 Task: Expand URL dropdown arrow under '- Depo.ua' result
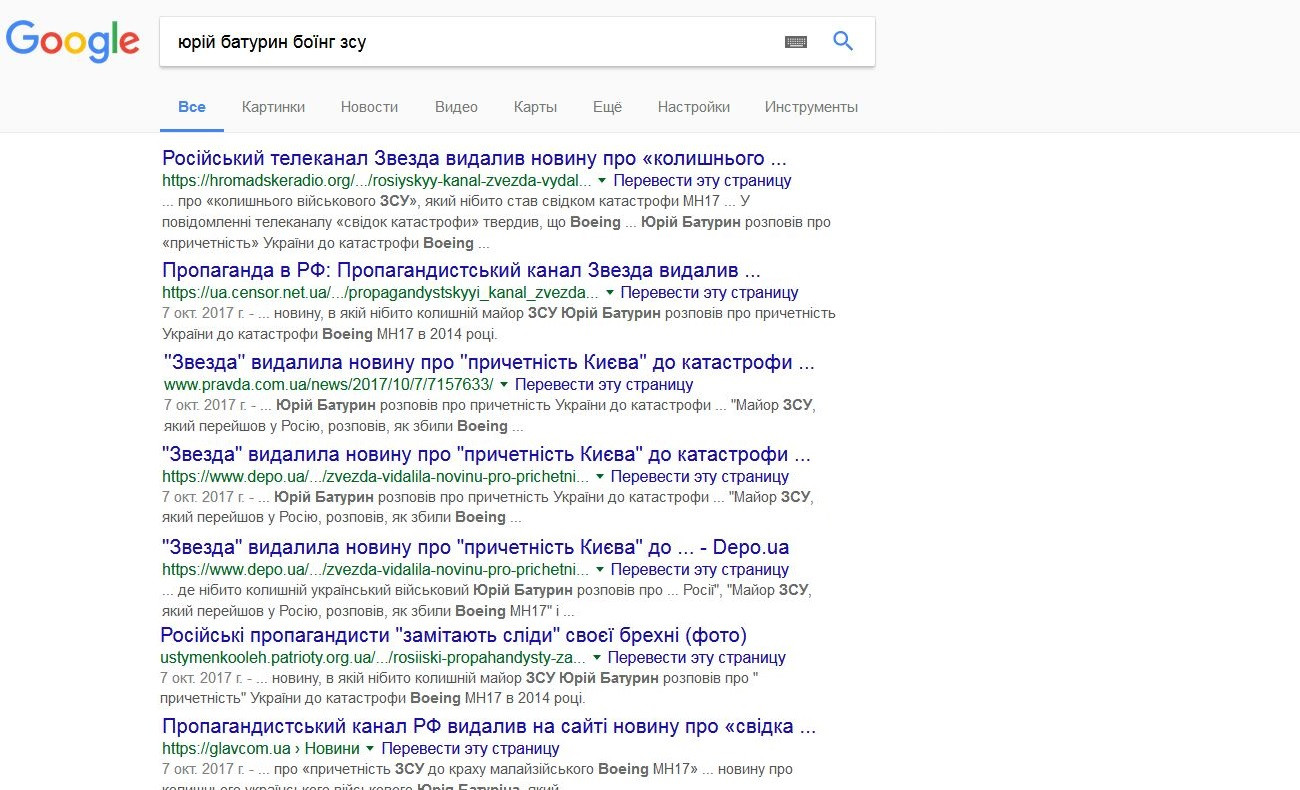tap(599, 569)
